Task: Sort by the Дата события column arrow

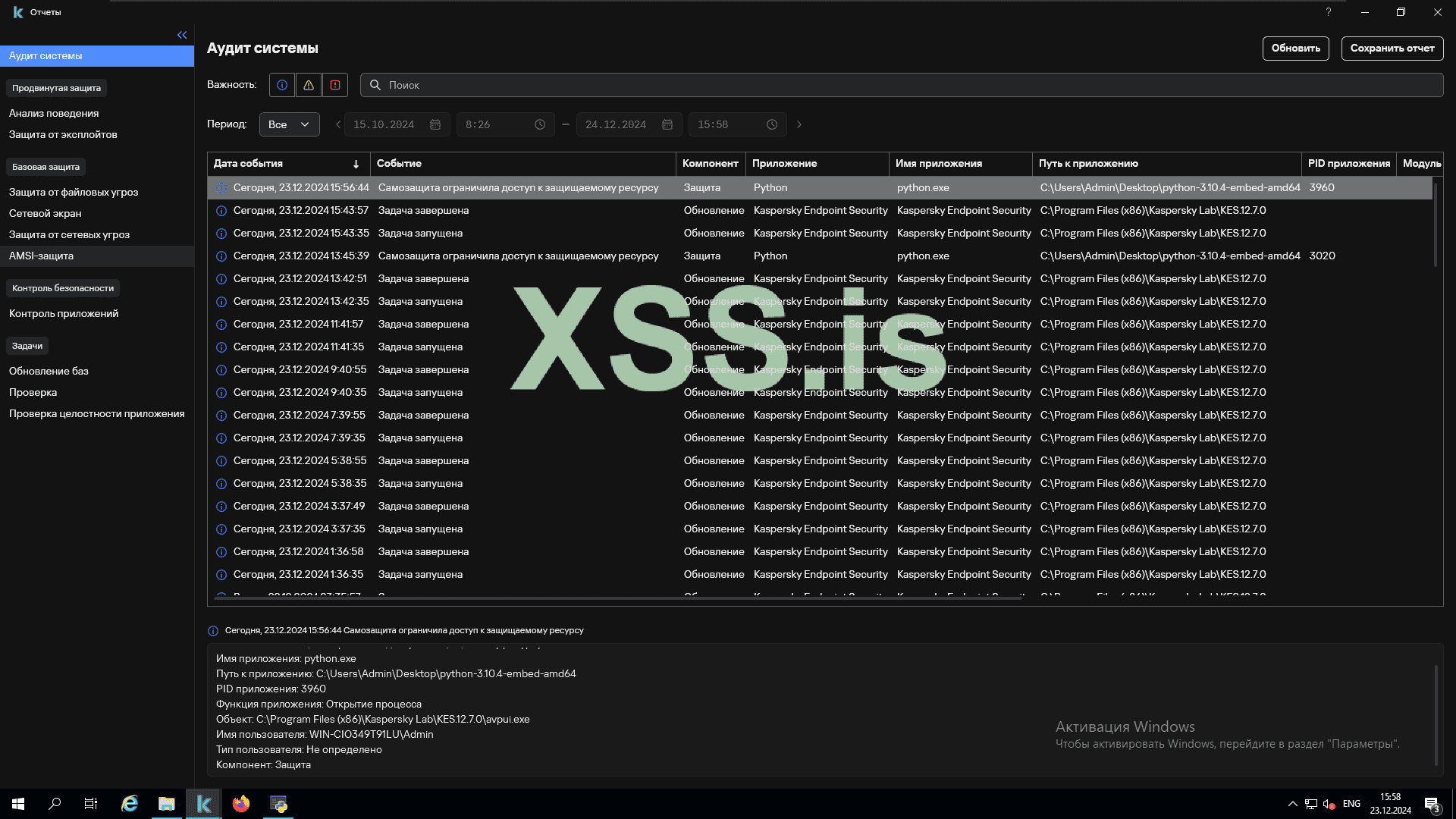Action: 356,164
